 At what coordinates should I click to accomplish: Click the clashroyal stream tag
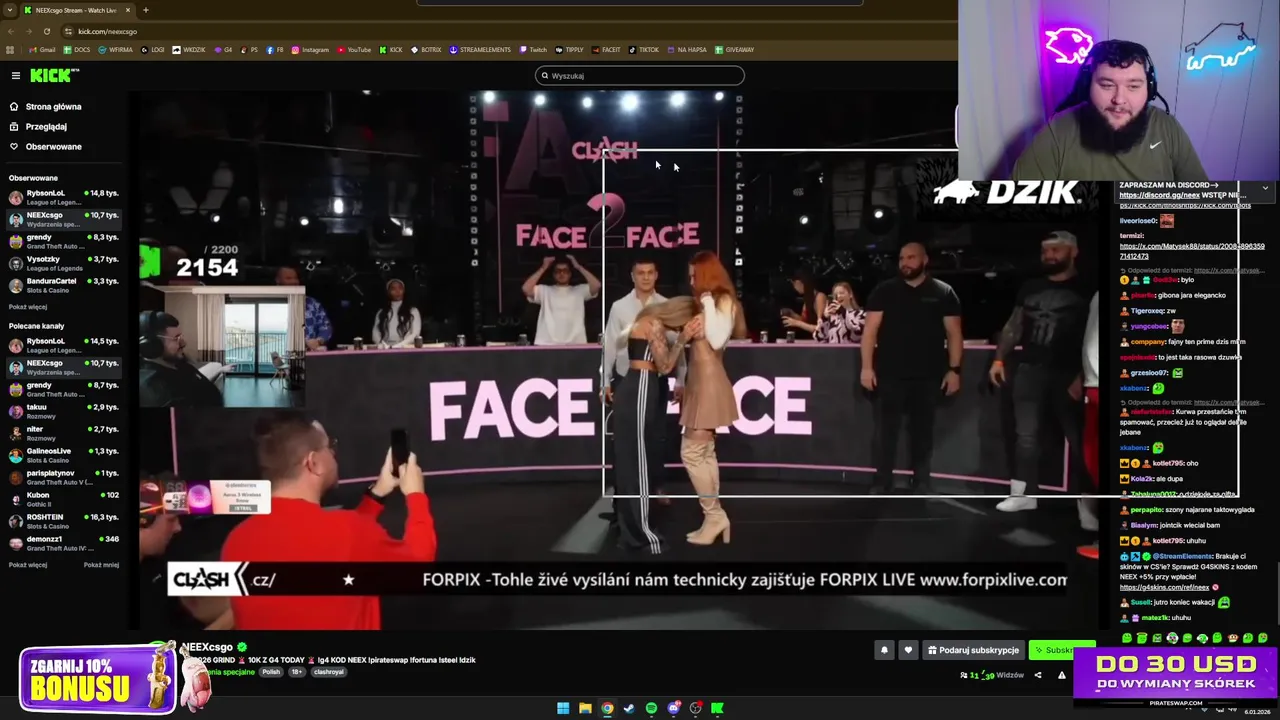pyautogui.click(x=329, y=672)
